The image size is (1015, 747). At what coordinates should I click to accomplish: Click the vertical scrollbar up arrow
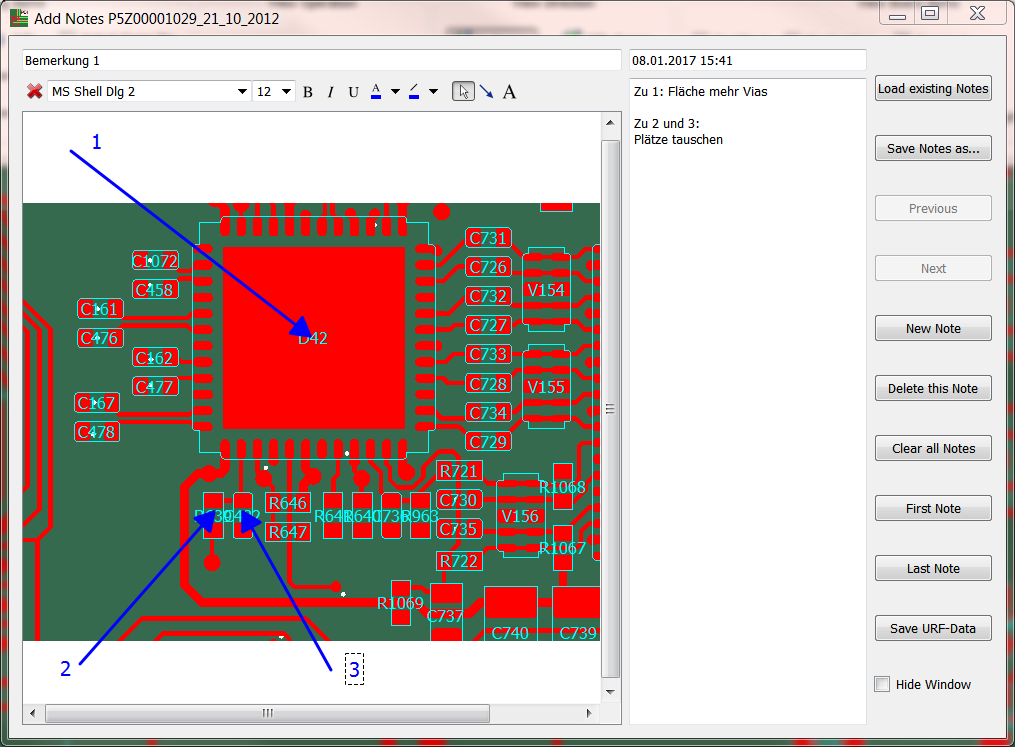pyautogui.click(x=610, y=122)
